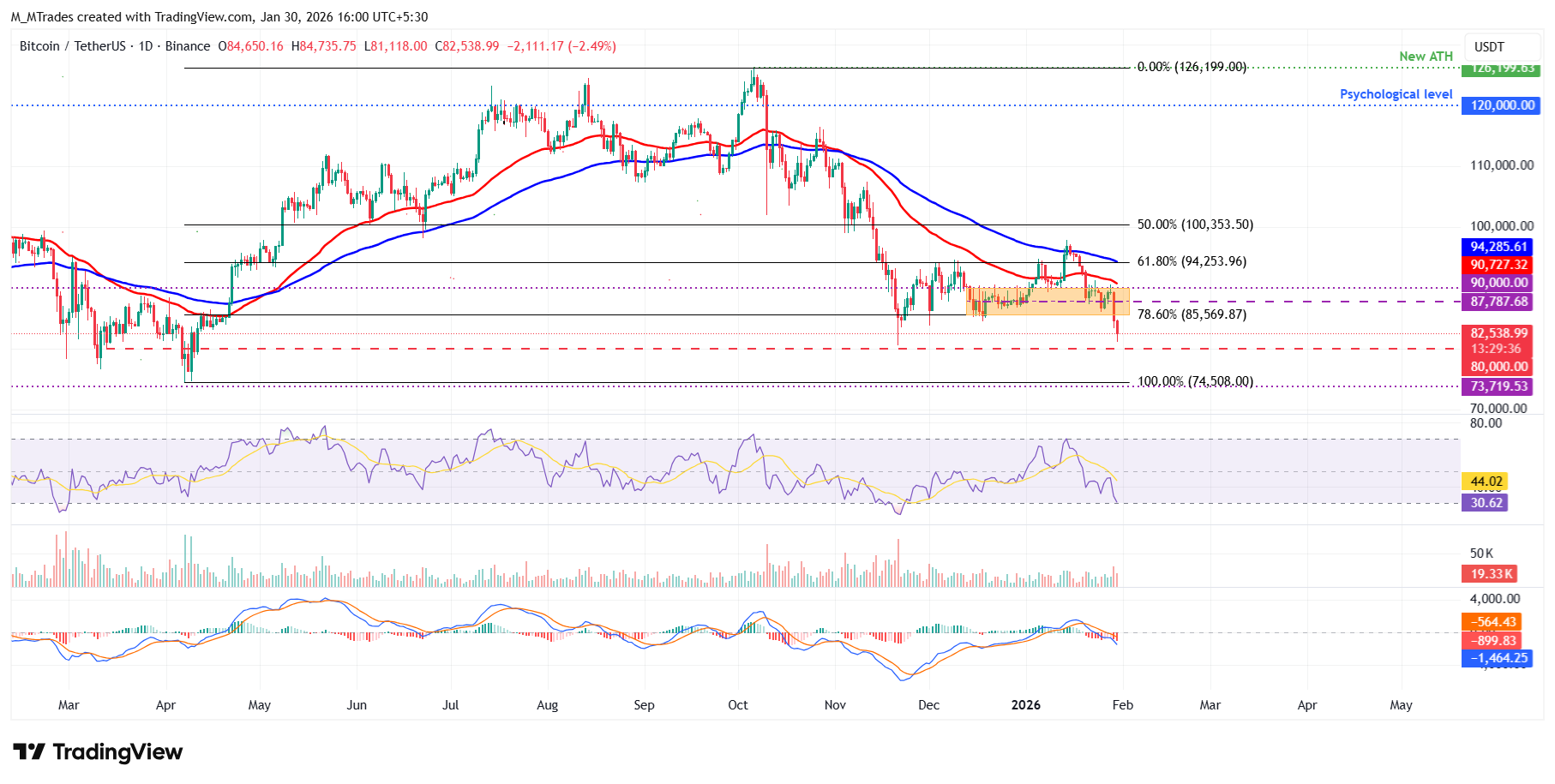Click the red 80,000.00 support level label
The height and width of the screenshot is (784, 1555).
[1498, 367]
